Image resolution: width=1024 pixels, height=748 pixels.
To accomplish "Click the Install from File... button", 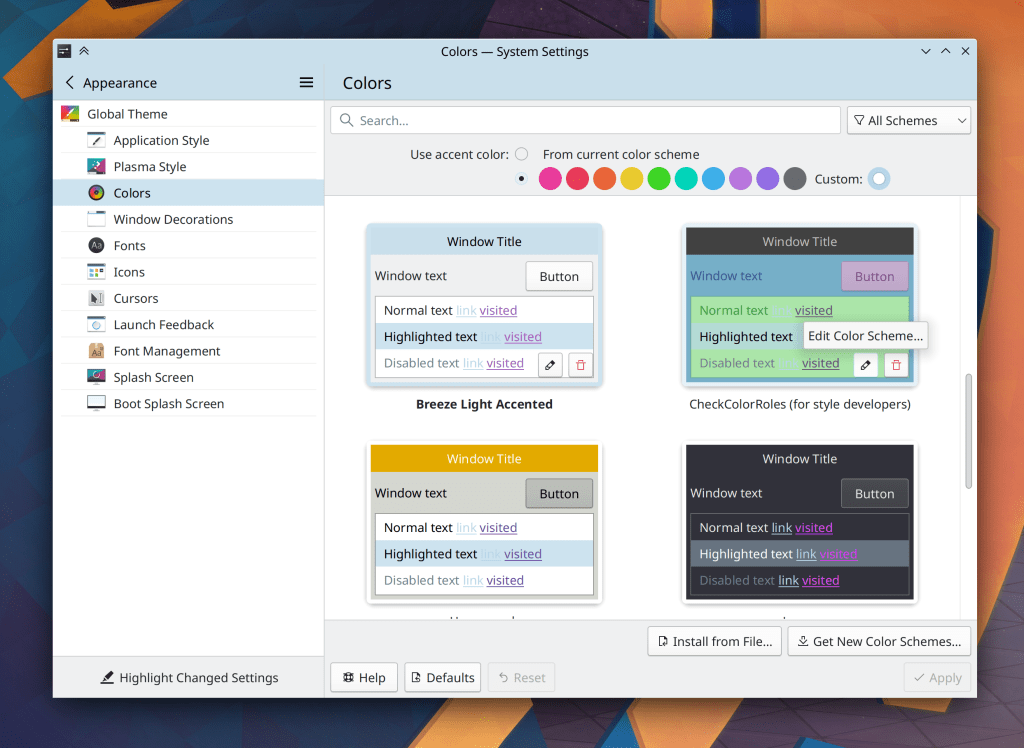I will (714, 642).
